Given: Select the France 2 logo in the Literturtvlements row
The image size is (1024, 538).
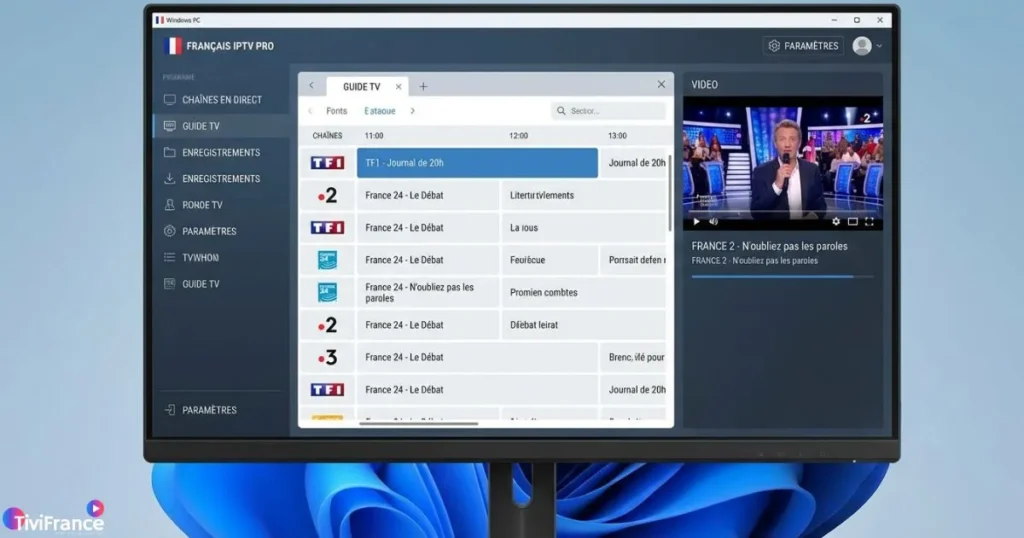Looking at the screenshot, I should click(x=327, y=195).
